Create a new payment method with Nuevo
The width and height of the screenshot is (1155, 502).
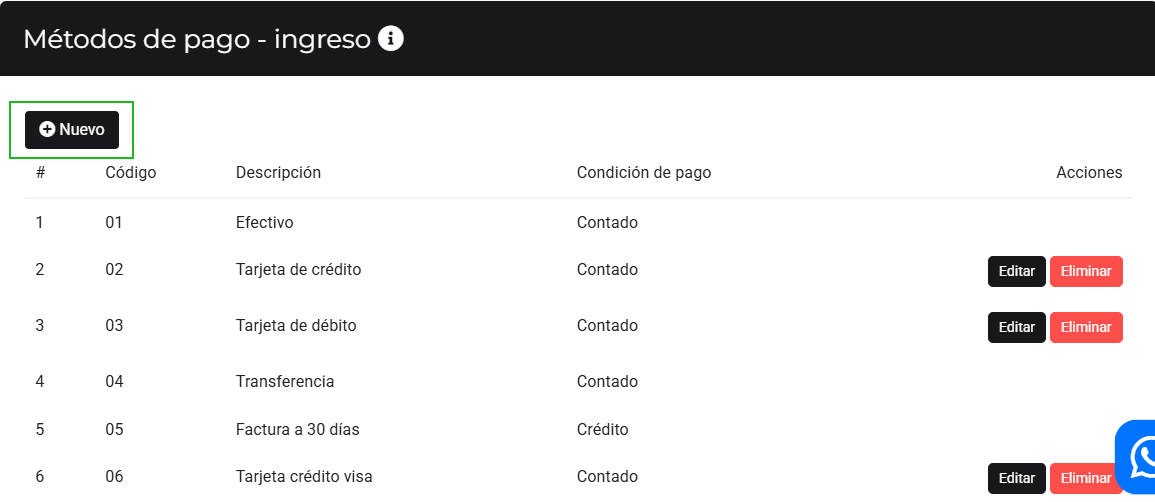72,130
